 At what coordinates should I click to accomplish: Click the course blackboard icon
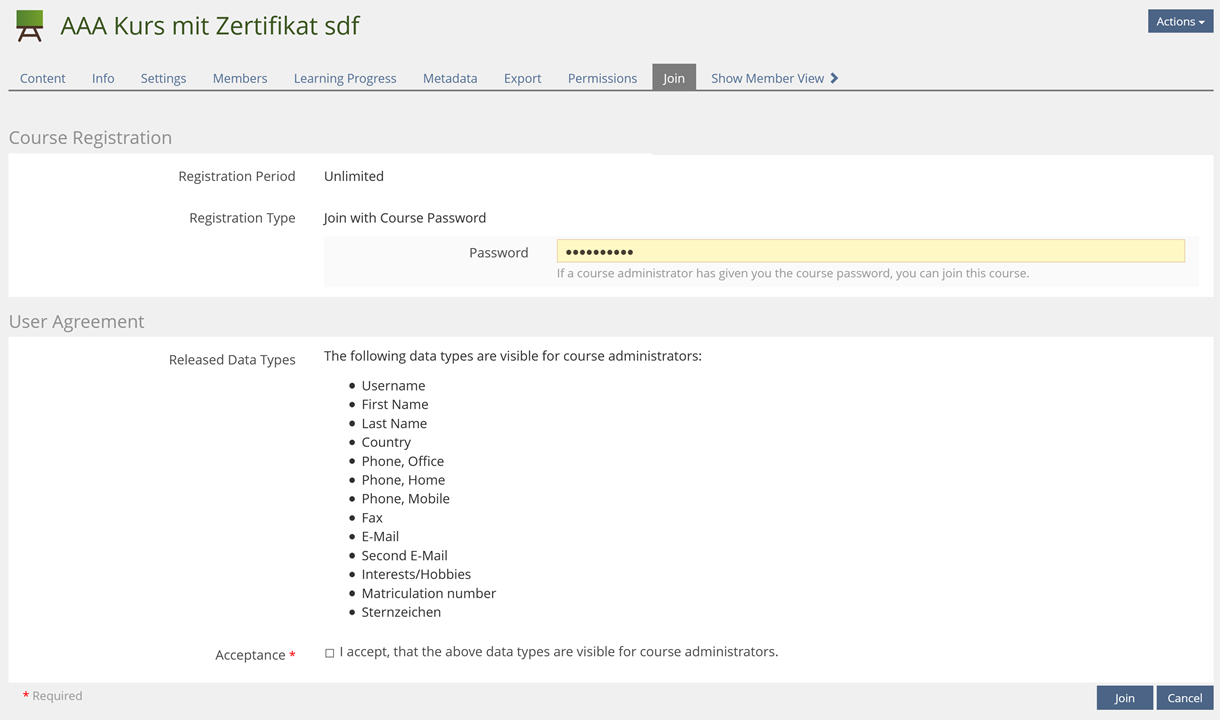click(30, 25)
